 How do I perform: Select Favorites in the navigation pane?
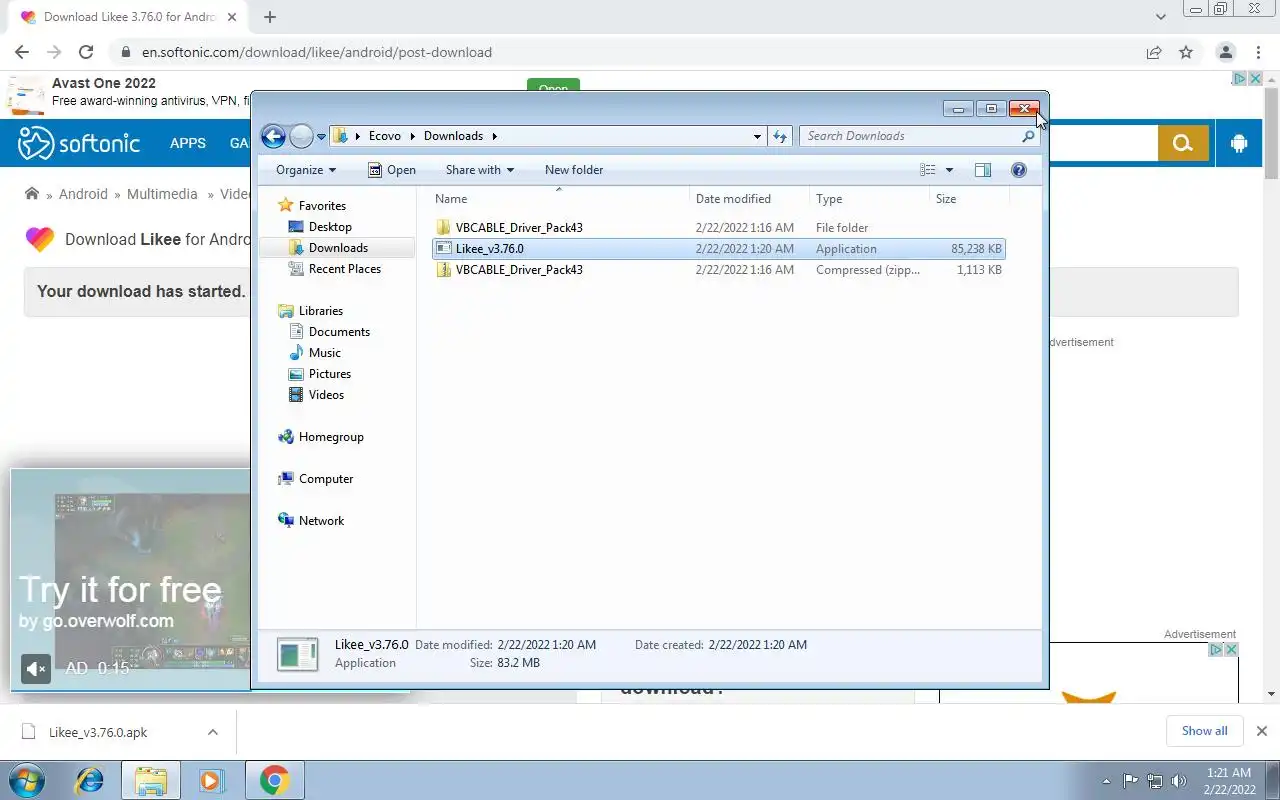322,206
